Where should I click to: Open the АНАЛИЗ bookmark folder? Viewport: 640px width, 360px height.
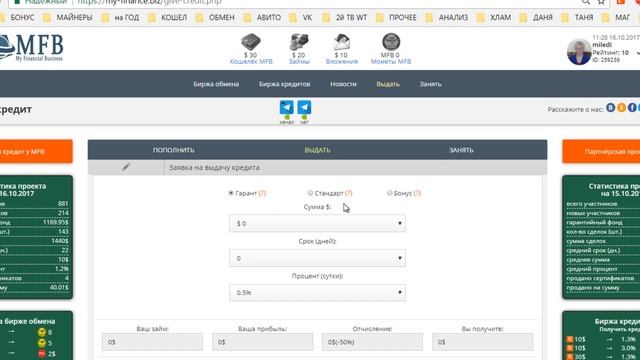tap(447, 18)
